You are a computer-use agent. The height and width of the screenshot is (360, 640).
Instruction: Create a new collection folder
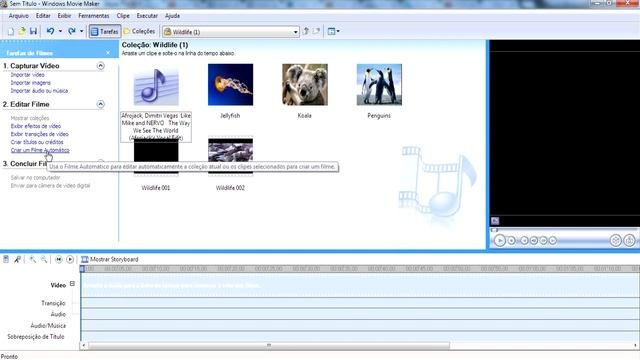pos(316,31)
